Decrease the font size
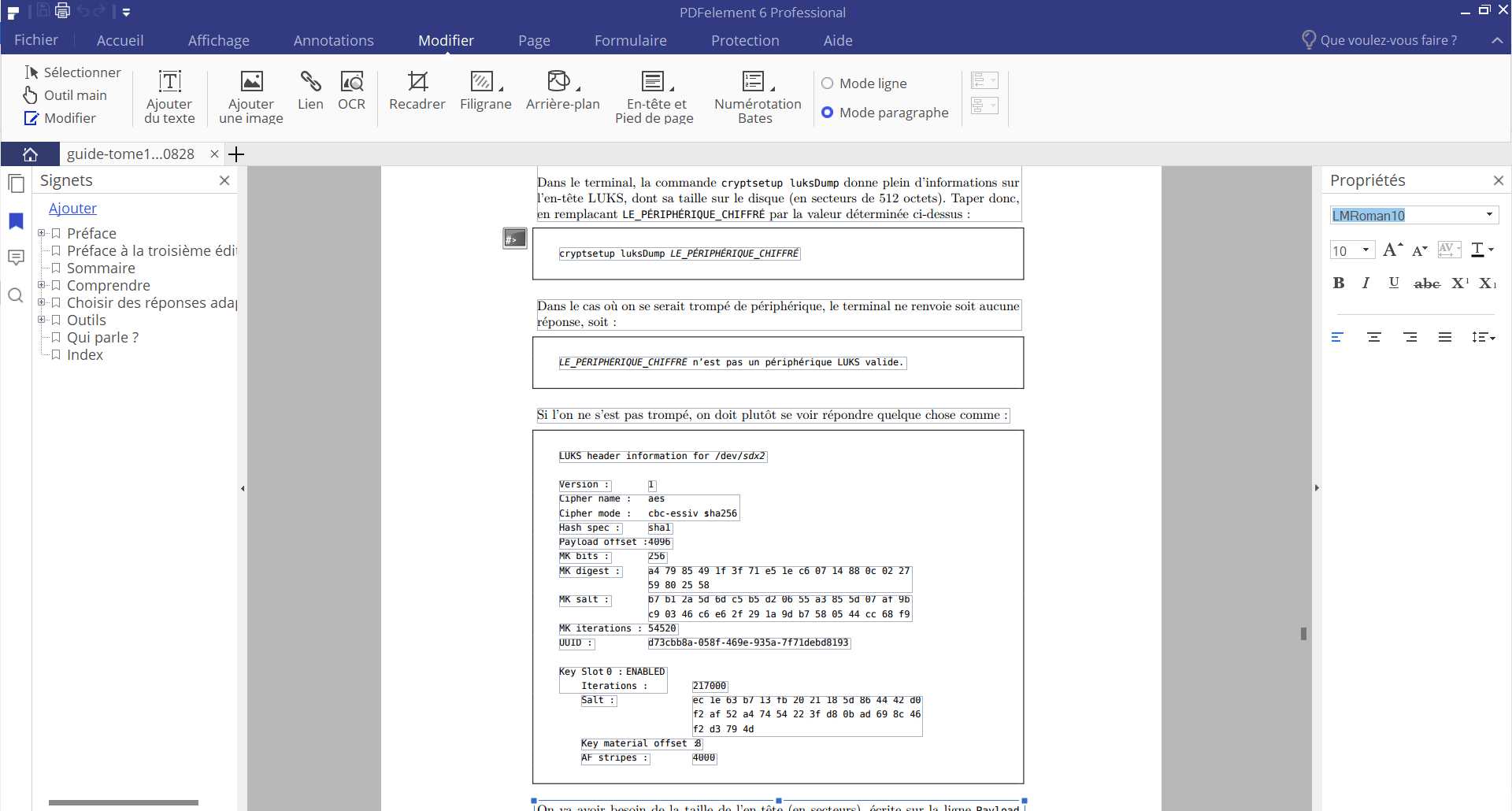1512x811 pixels. pyautogui.click(x=1419, y=250)
